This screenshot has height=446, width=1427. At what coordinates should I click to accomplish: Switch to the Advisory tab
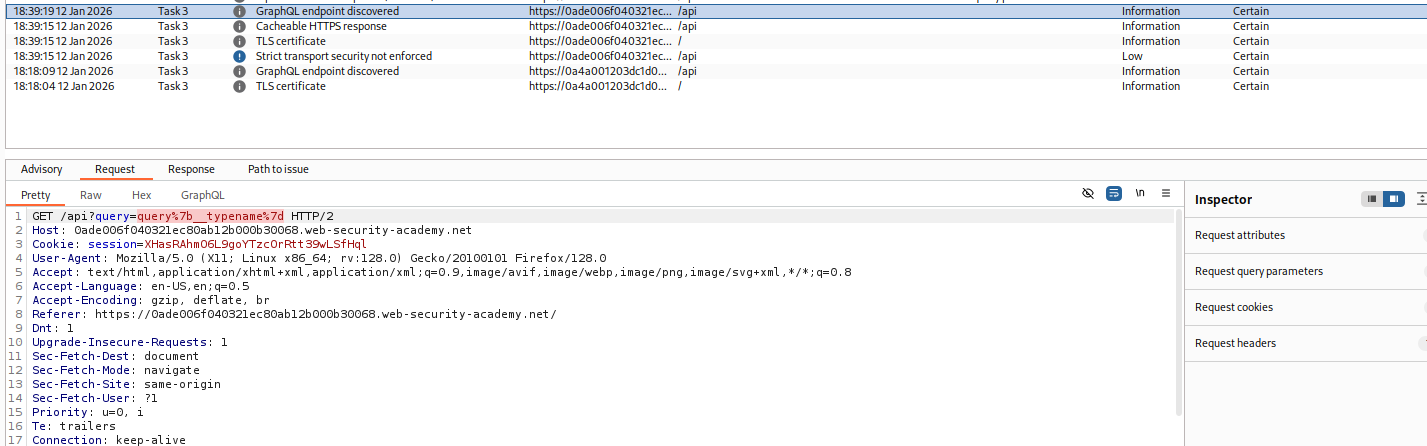click(x=41, y=170)
